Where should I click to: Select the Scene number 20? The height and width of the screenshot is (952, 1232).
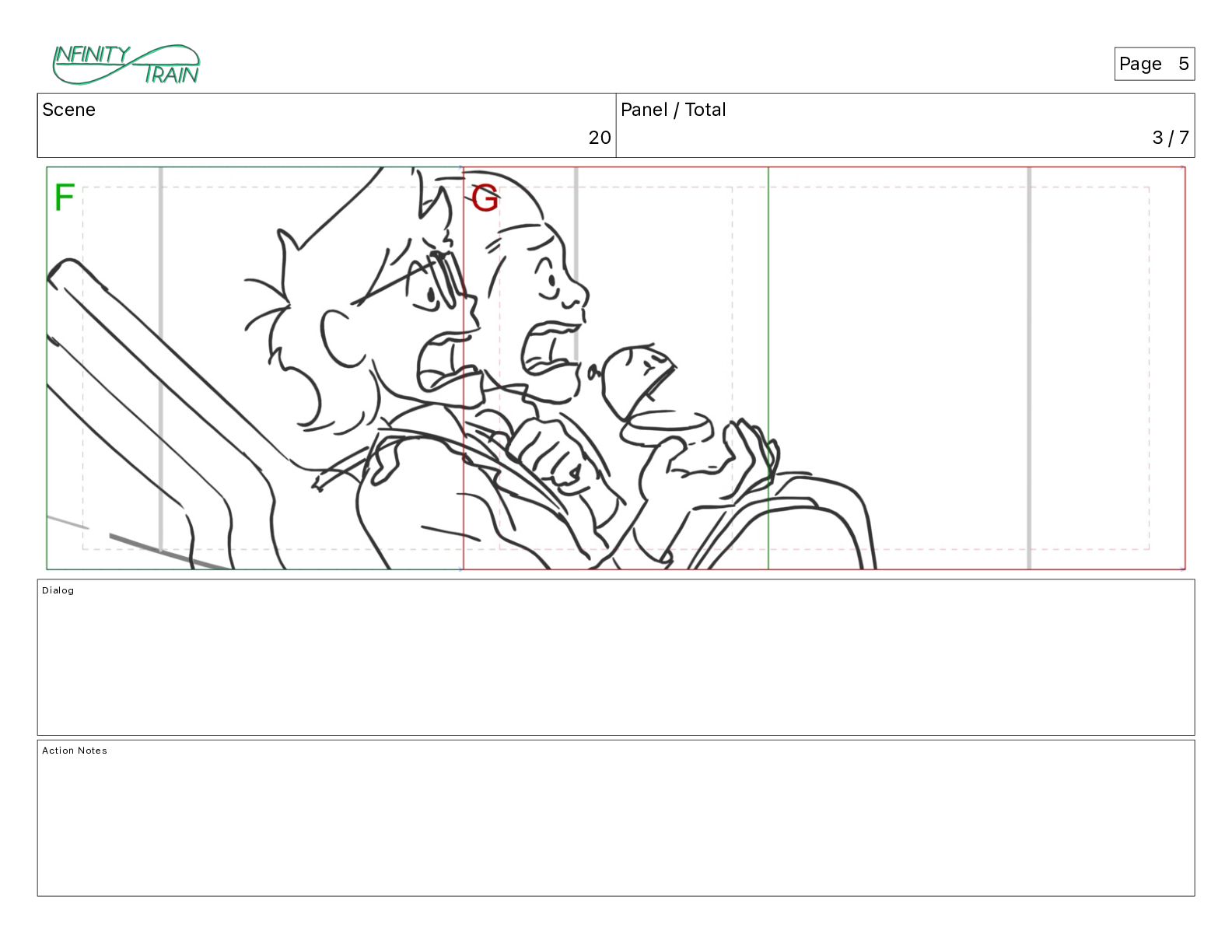coord(600,138)
